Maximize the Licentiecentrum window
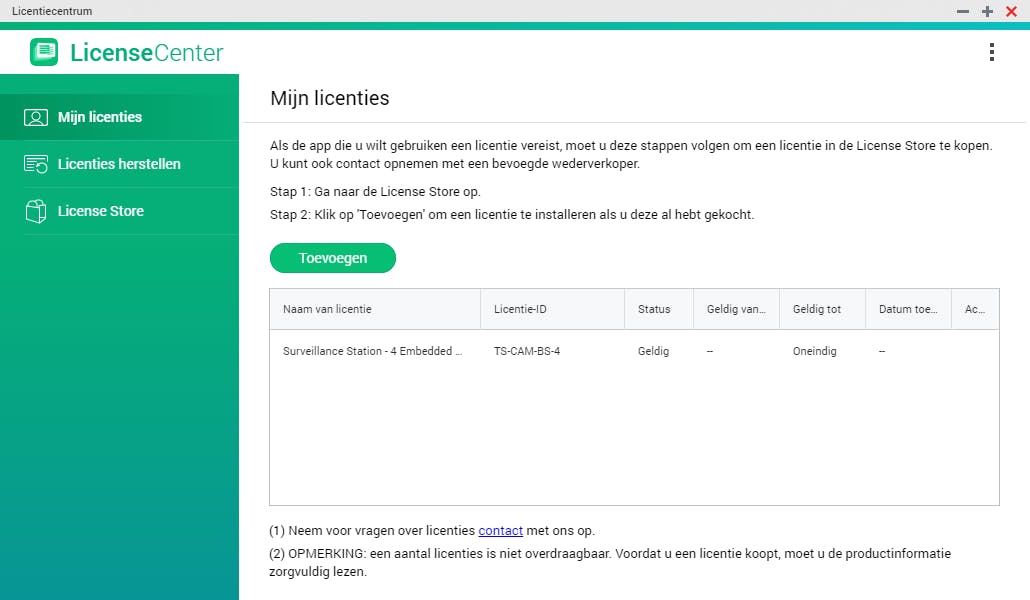1030x600 pixels. pos(987,11)
